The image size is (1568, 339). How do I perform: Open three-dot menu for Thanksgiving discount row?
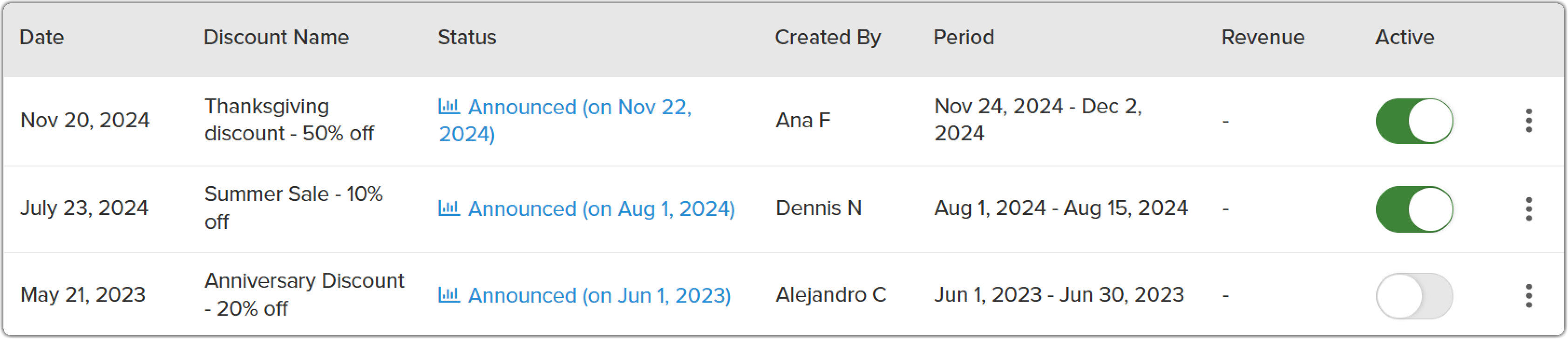click(1528, 121)
